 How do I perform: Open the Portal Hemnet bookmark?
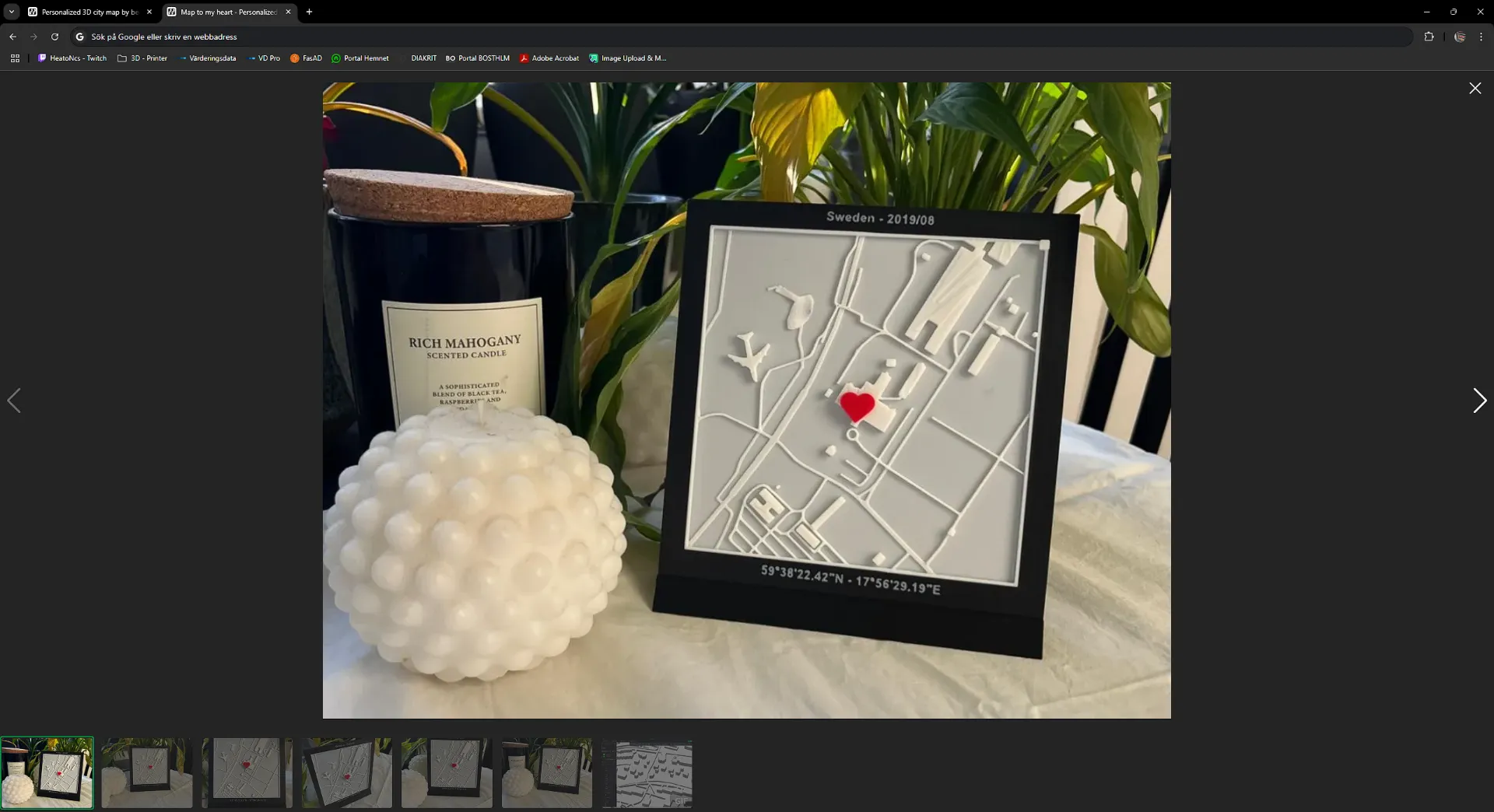[x=360, y=58]
